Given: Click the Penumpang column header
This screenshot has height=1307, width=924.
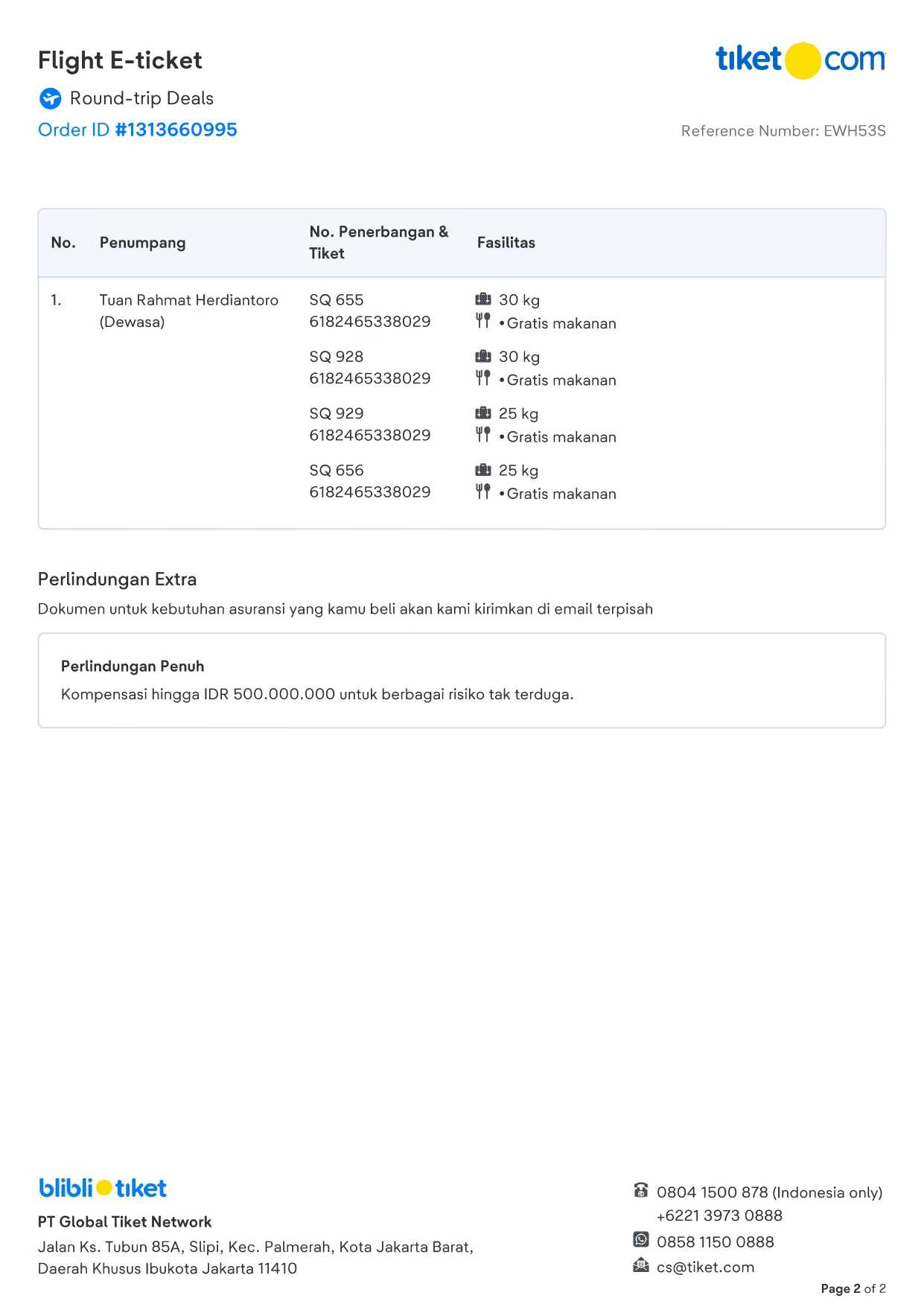Looking at the screenshot, I should pyautogui.click(x=142, y=243).
